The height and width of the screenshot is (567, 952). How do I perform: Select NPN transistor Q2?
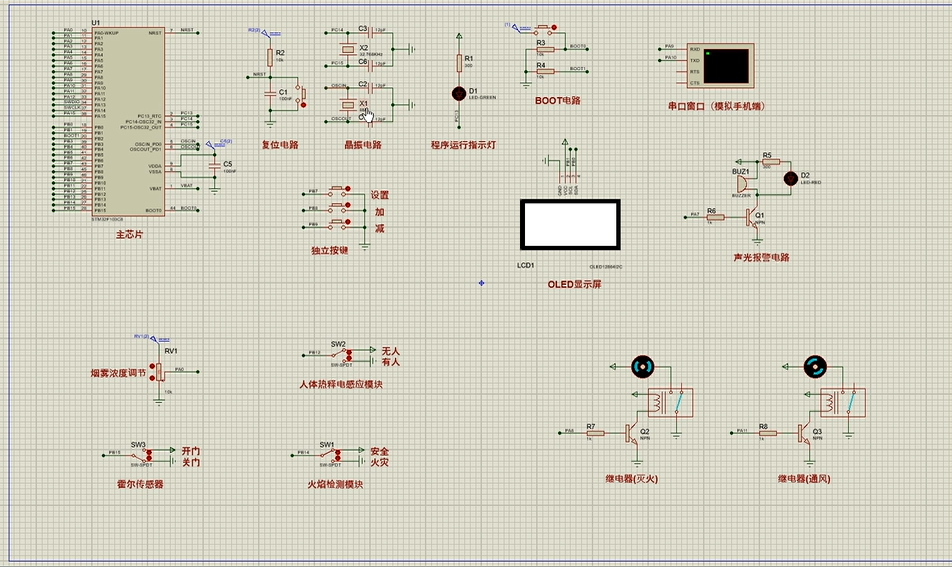click(633, 433)
